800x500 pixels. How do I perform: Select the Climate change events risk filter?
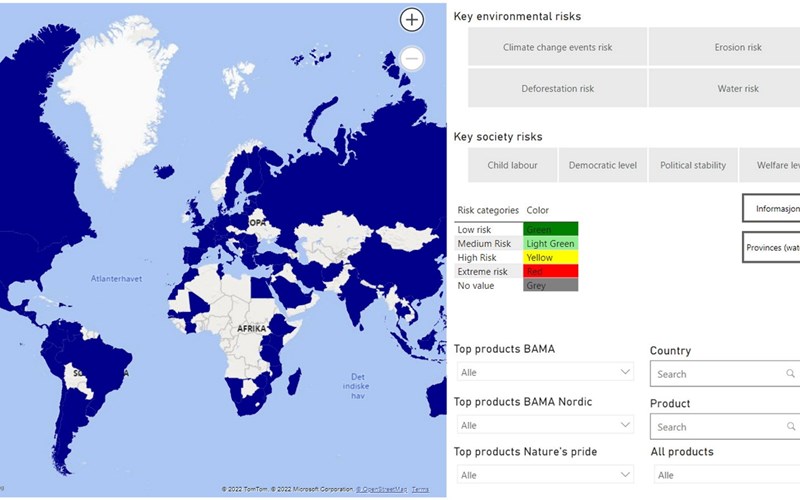557,47
